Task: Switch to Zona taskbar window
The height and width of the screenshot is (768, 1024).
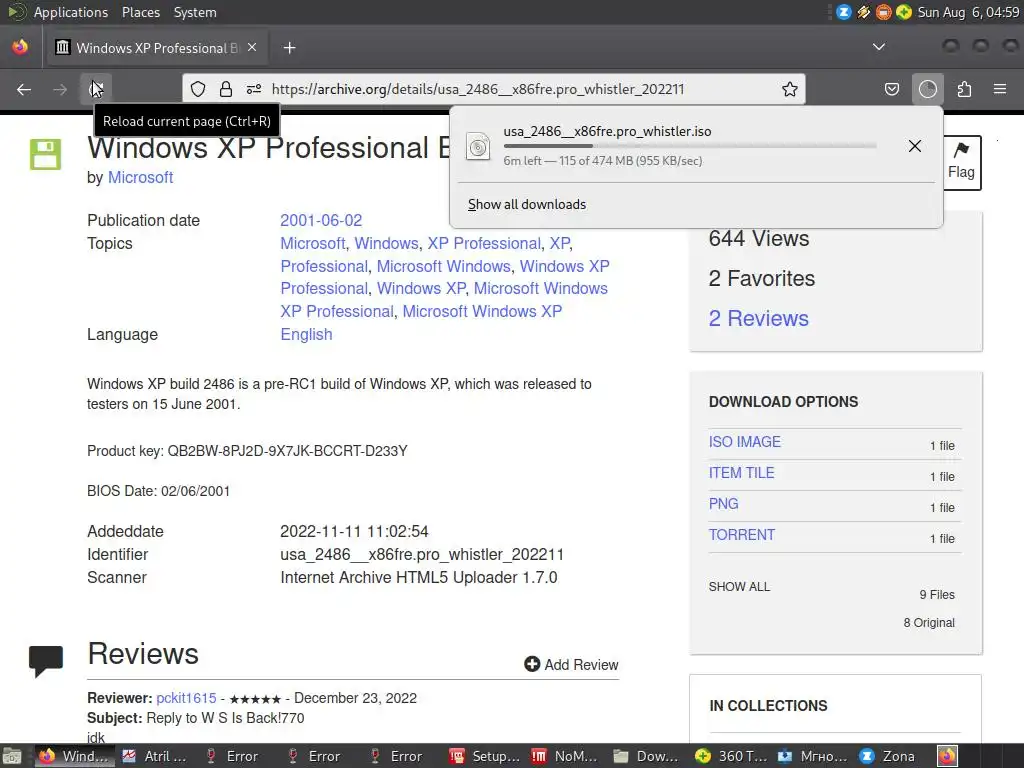Action: click(x=889, y=756)
